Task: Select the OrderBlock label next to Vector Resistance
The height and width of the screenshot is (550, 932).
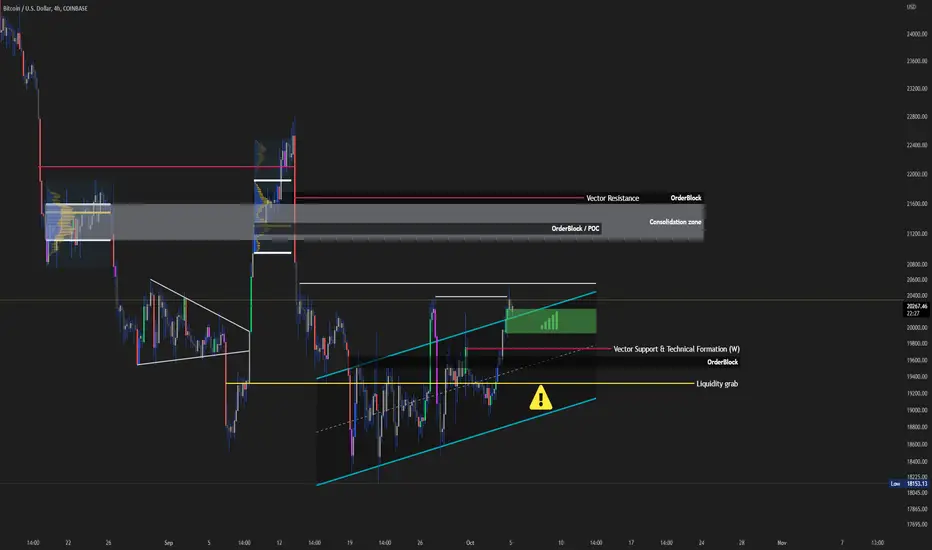Action: 686,198
